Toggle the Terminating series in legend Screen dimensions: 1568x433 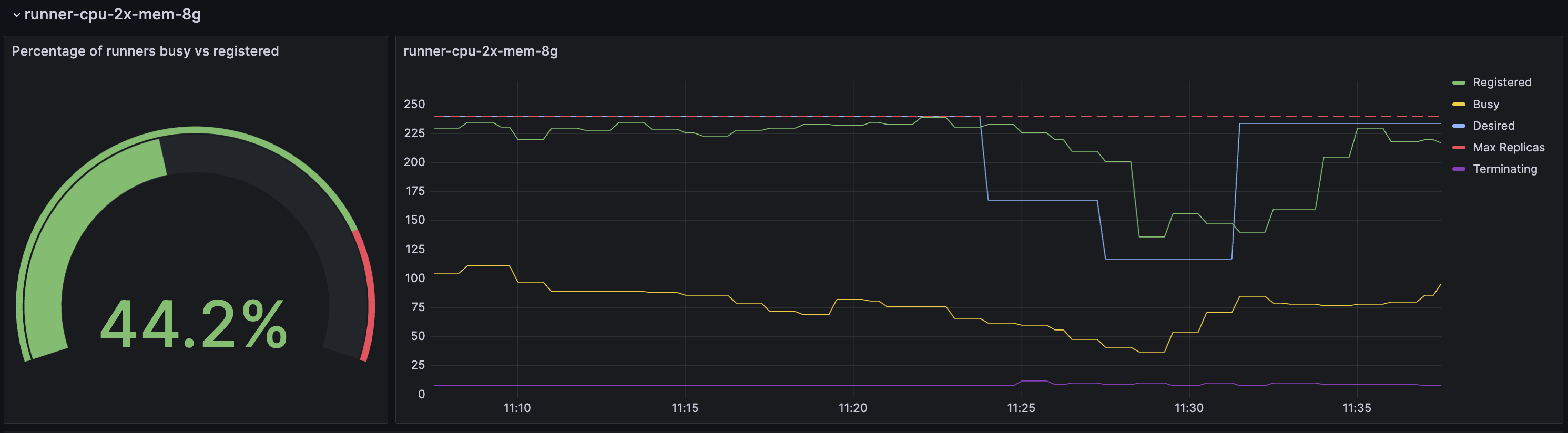pyautogui.click(x=1505, y=169)
